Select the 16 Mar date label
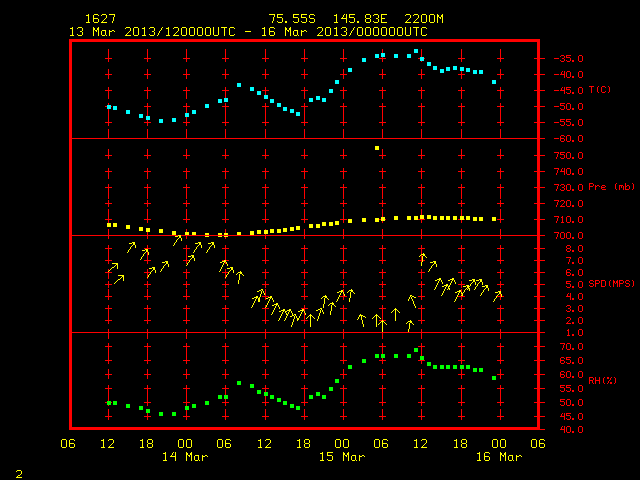Screen dimensions: 640x480 click(499, 457)
